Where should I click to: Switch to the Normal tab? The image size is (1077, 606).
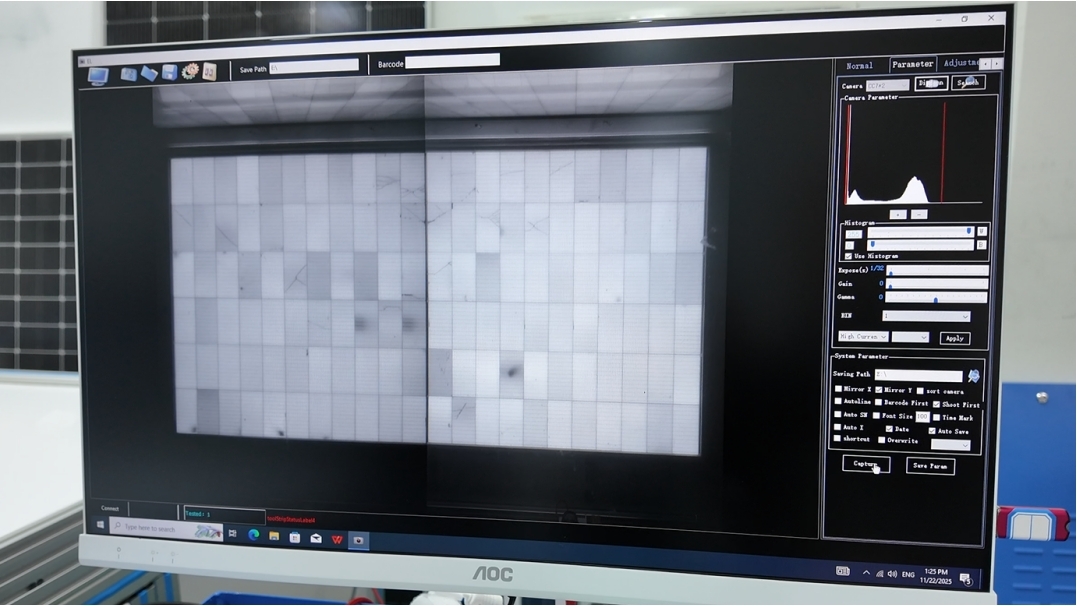point(859,66)
